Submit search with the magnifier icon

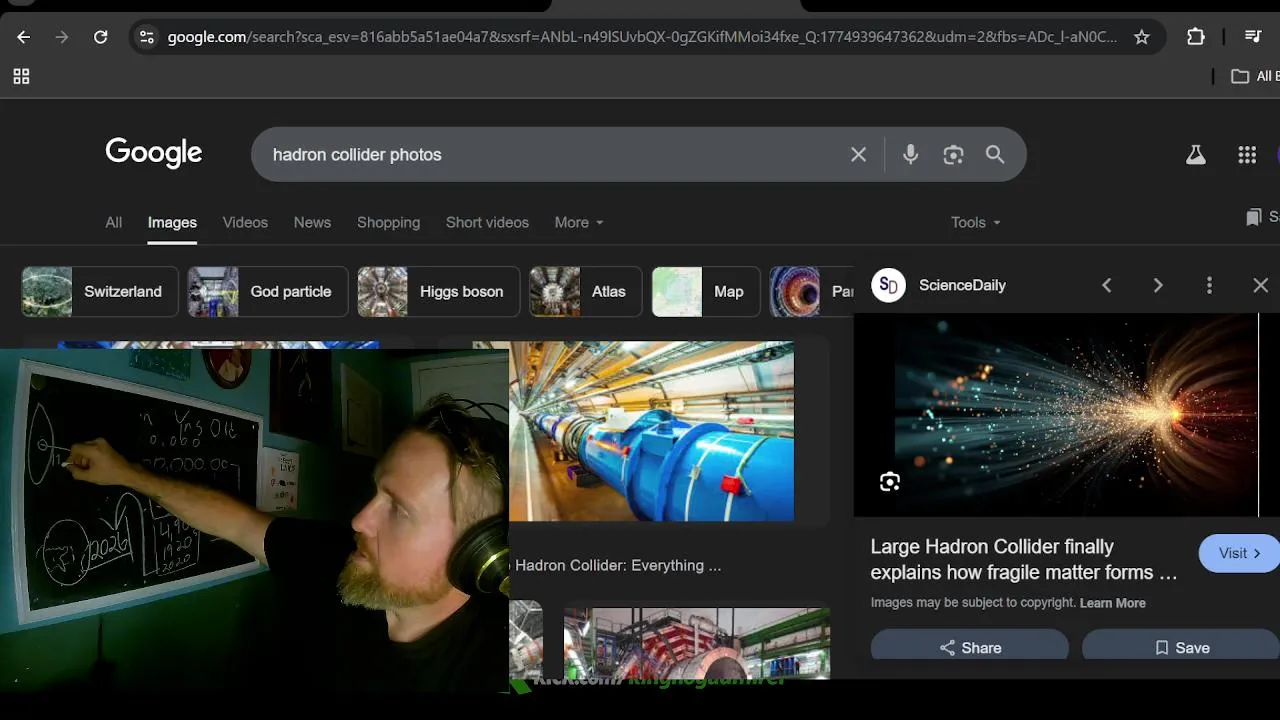(995, 154)
